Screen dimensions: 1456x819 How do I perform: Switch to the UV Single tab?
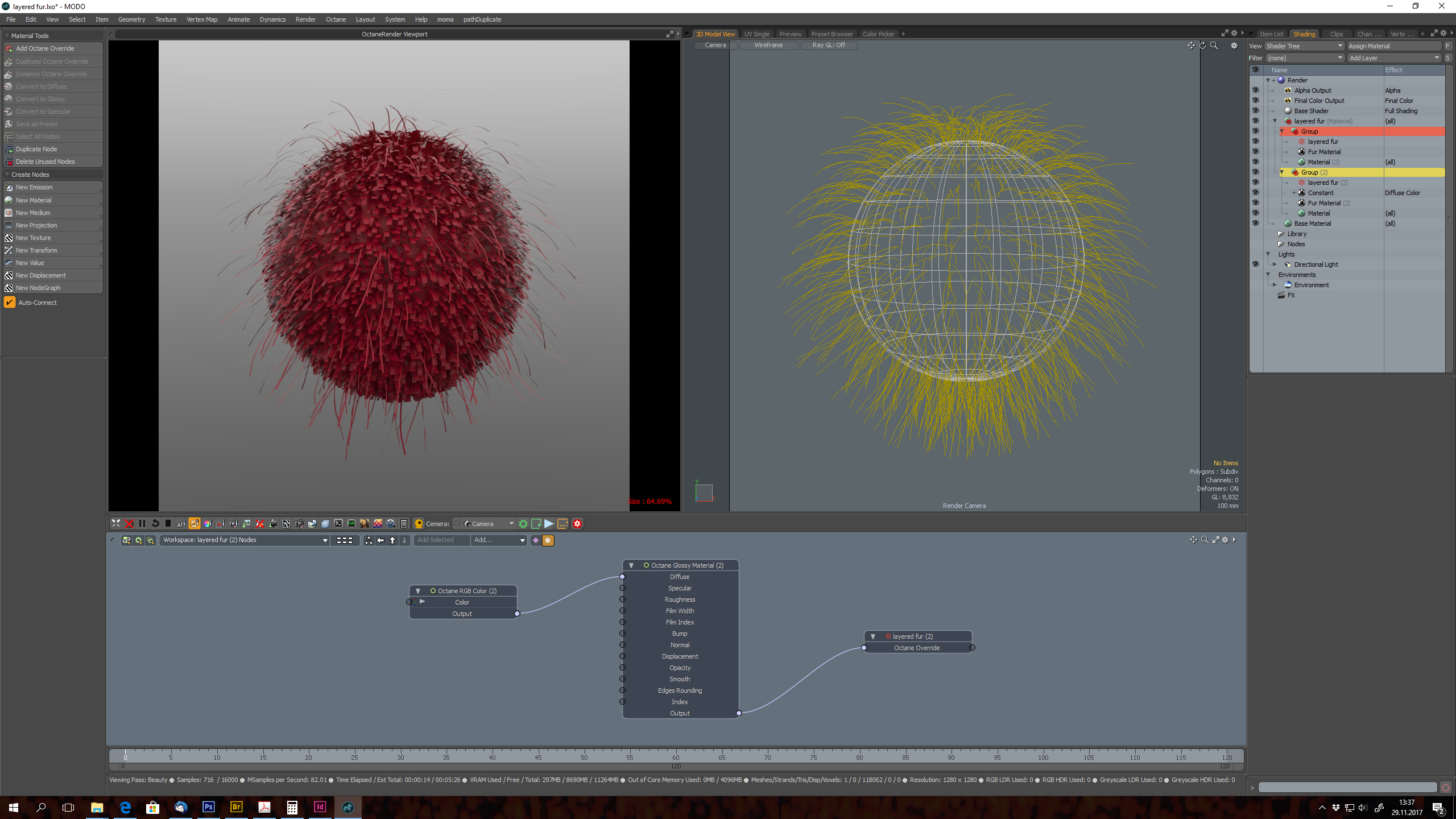click(756, 34)
